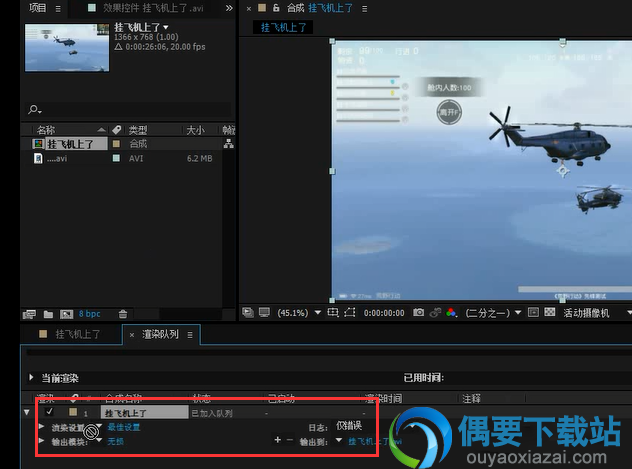This screenshot has height=469, width=632.
Task: Click the current time 0:00:00:00 display
Action: point(384,313)
